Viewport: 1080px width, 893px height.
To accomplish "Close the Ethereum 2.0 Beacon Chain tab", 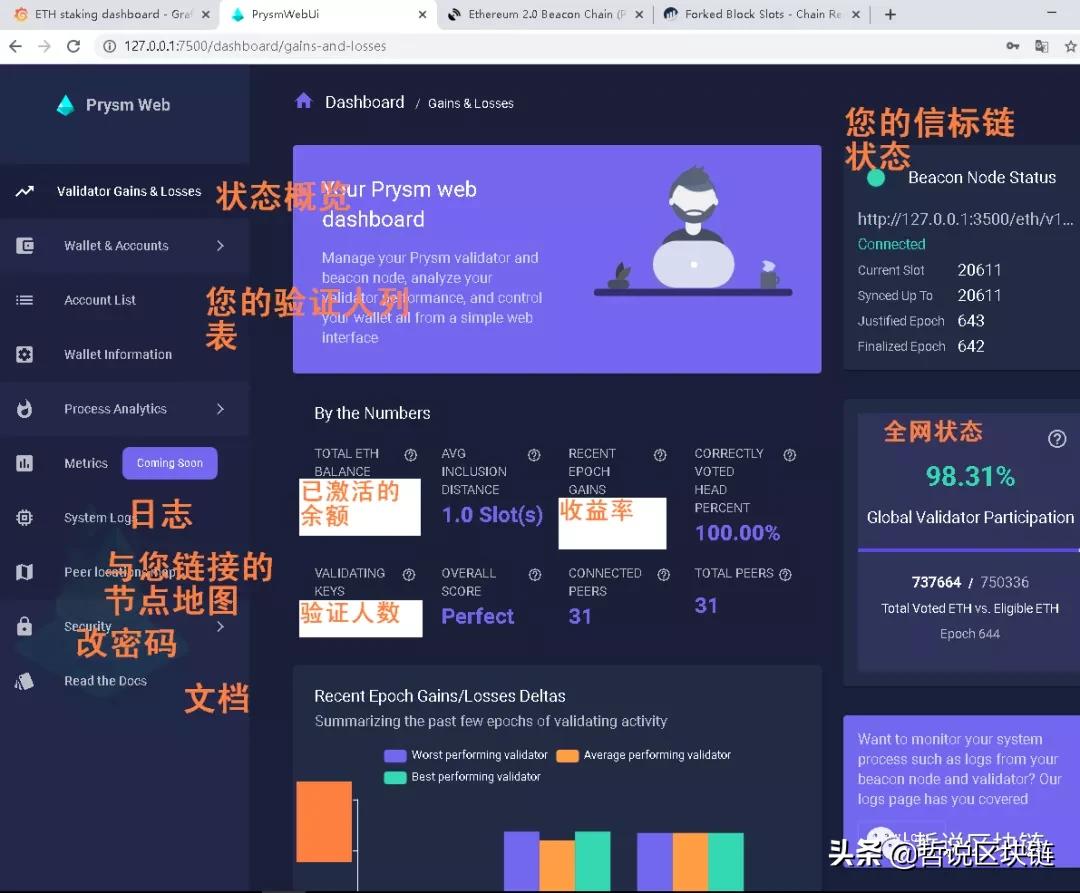I will (639, 14).
